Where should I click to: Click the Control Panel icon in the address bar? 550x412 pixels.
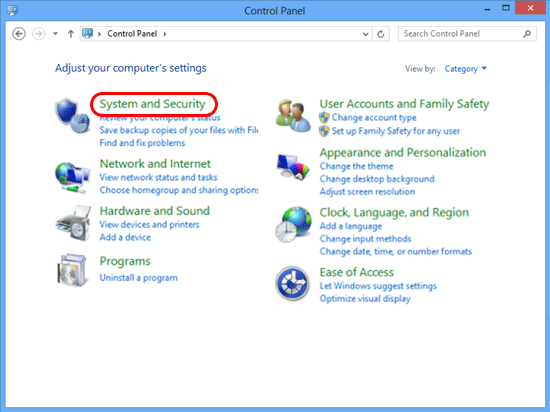(87, 34)
